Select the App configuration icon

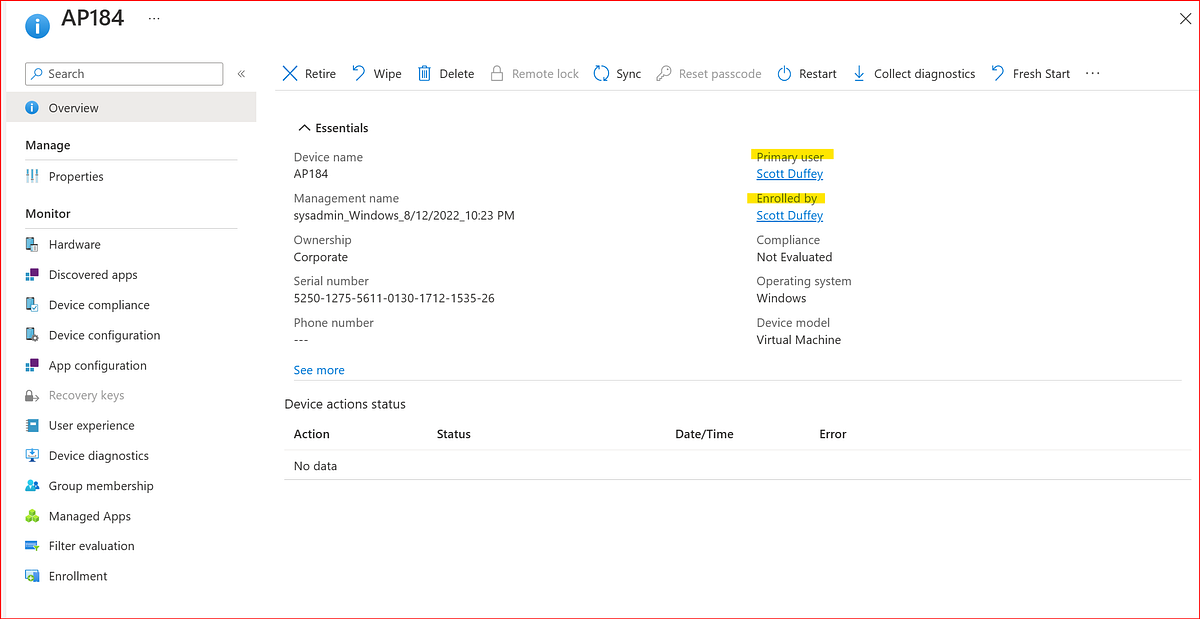coord(34,365)
